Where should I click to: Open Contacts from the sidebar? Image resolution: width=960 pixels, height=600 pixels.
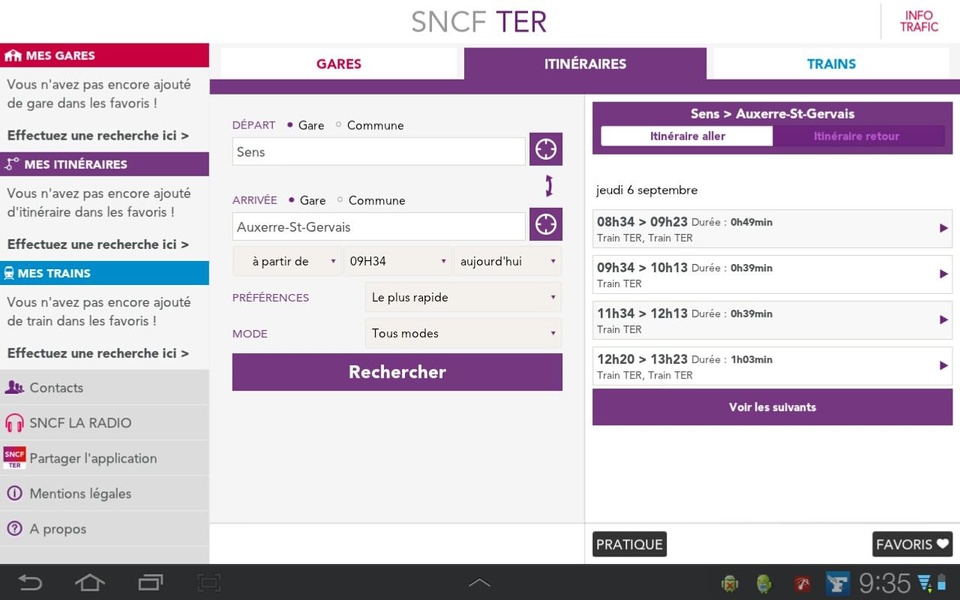click(x=104, y=388)
